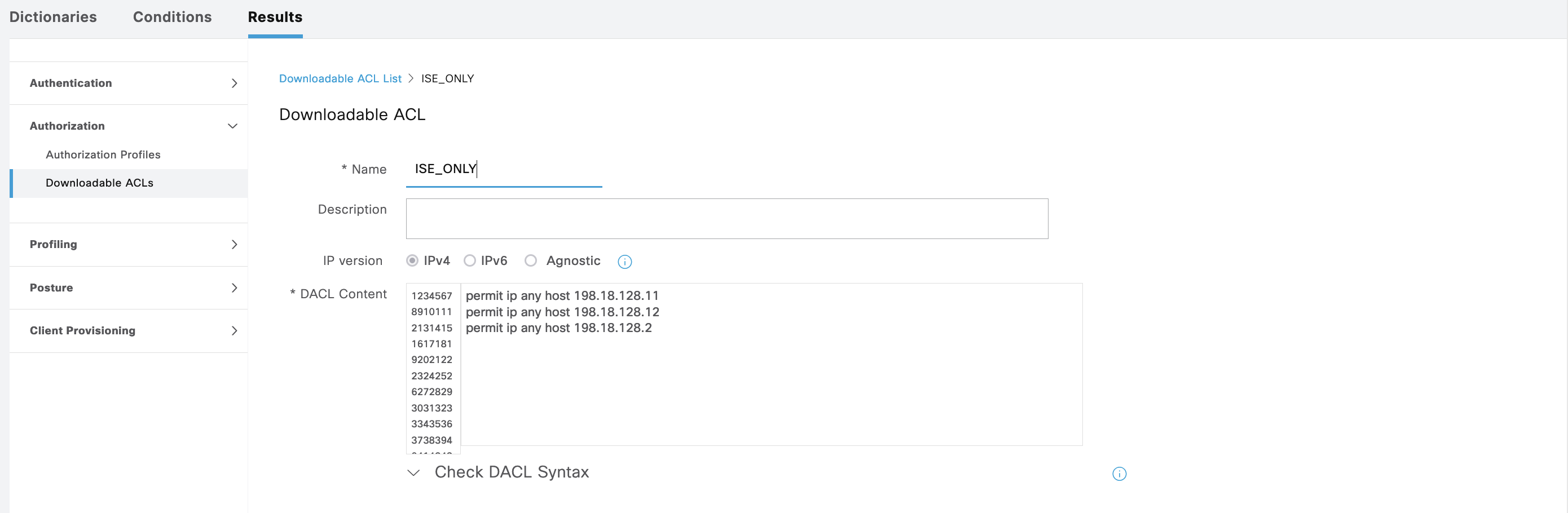Open the Conditions tab
1568x513 pixels.
tap(172, 17)
